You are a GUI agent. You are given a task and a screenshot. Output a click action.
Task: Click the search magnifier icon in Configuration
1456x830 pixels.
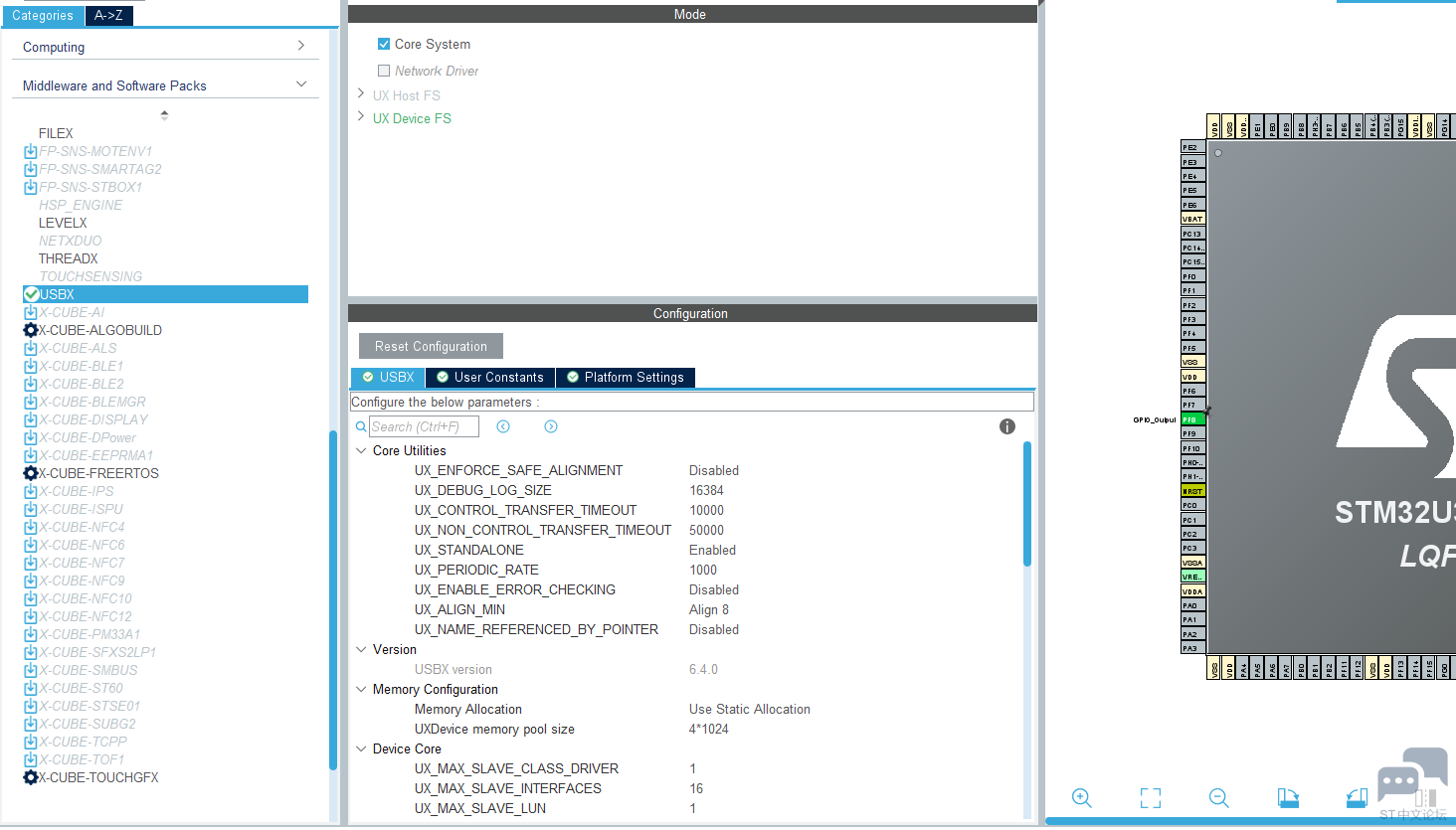click(361, 426)
